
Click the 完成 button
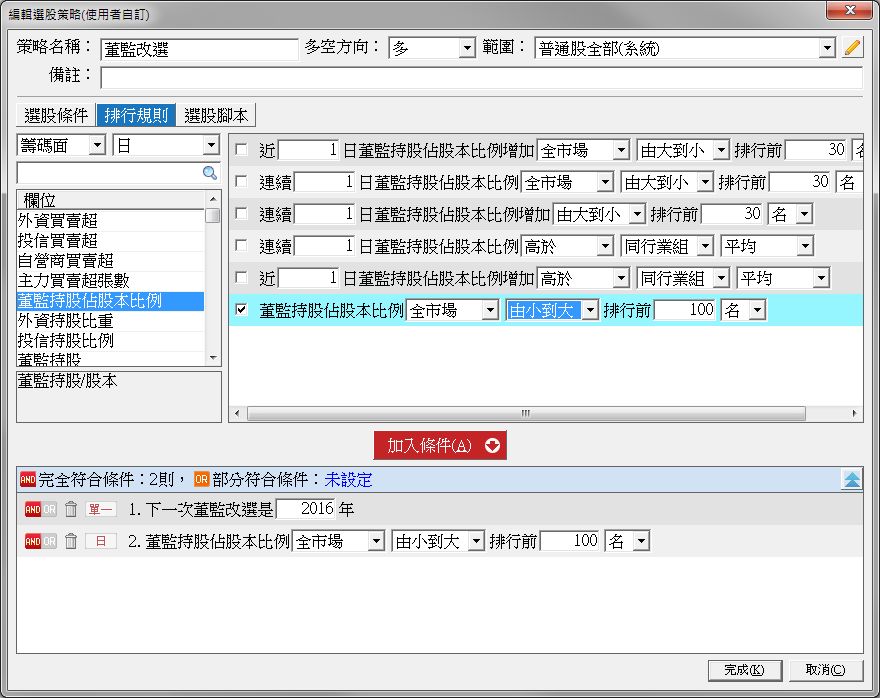click(x=744, y=670)
